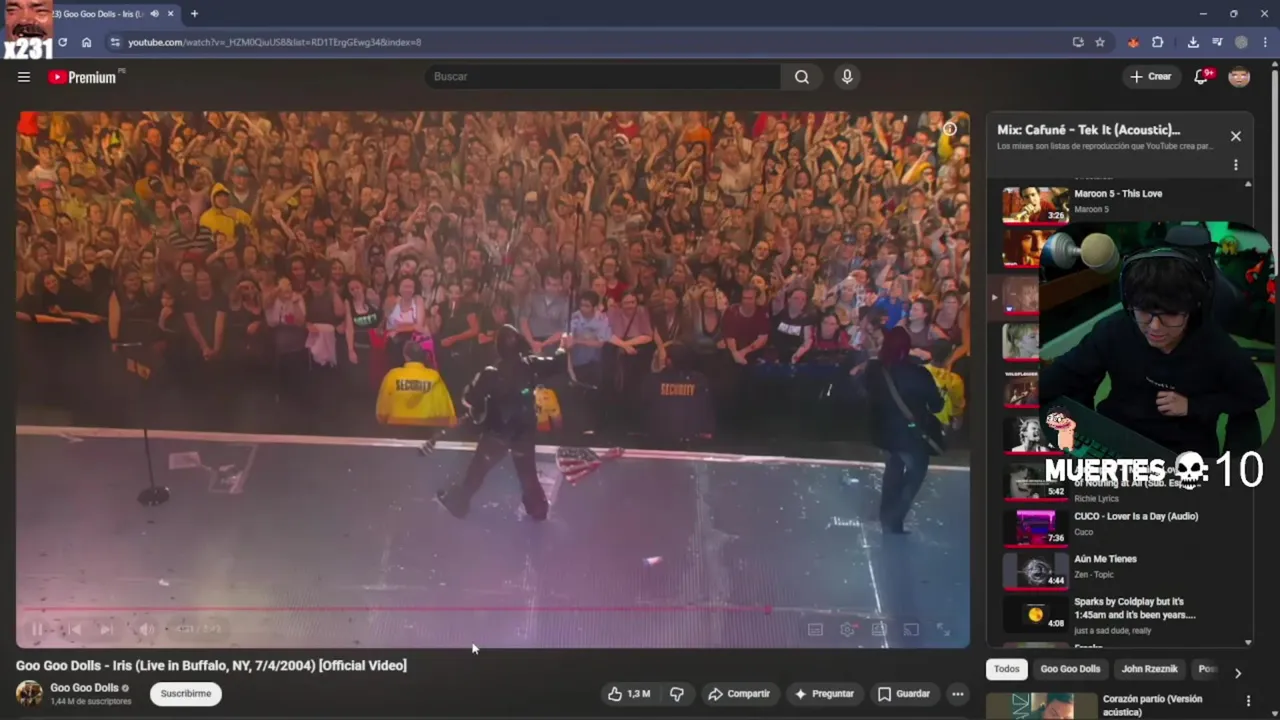Seek on the red video progress bar

(492, 608)
